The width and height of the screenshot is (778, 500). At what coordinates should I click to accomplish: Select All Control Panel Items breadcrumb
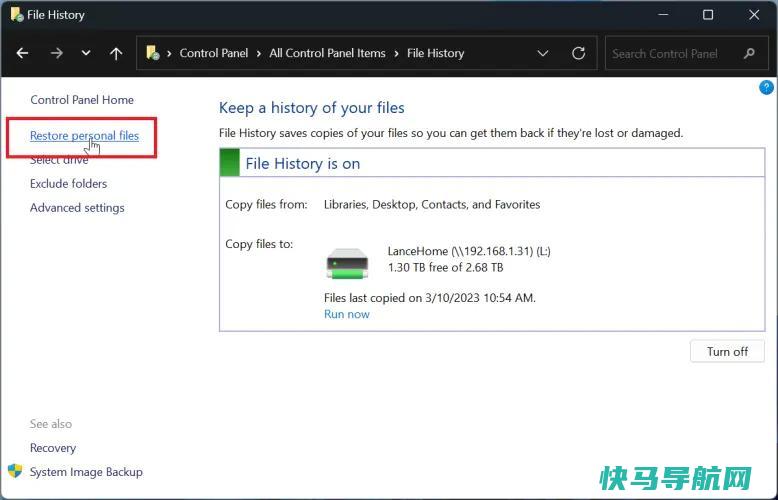point(327,53)
